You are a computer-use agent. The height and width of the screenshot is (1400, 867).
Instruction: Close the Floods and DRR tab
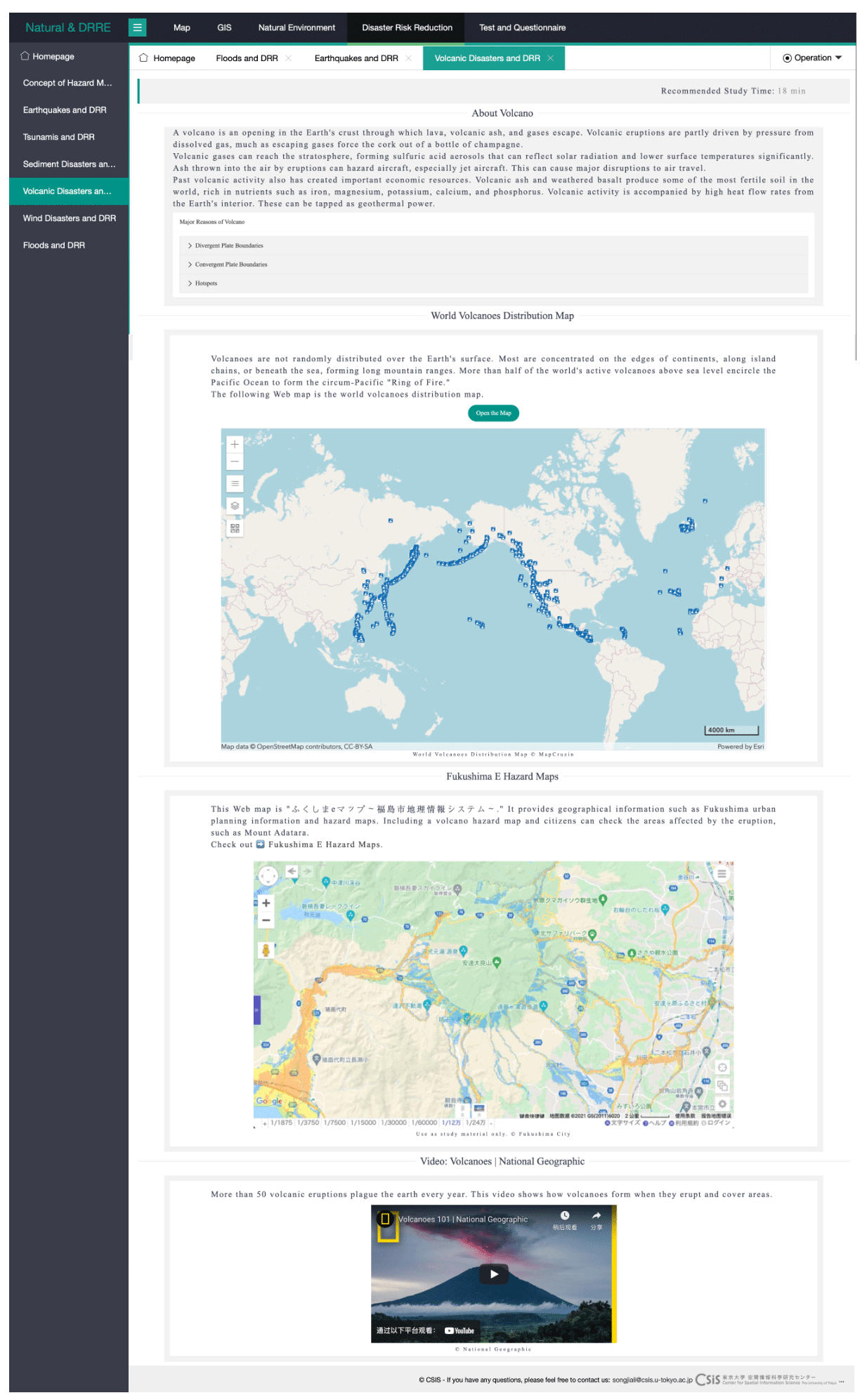click(x=289, y=58)
